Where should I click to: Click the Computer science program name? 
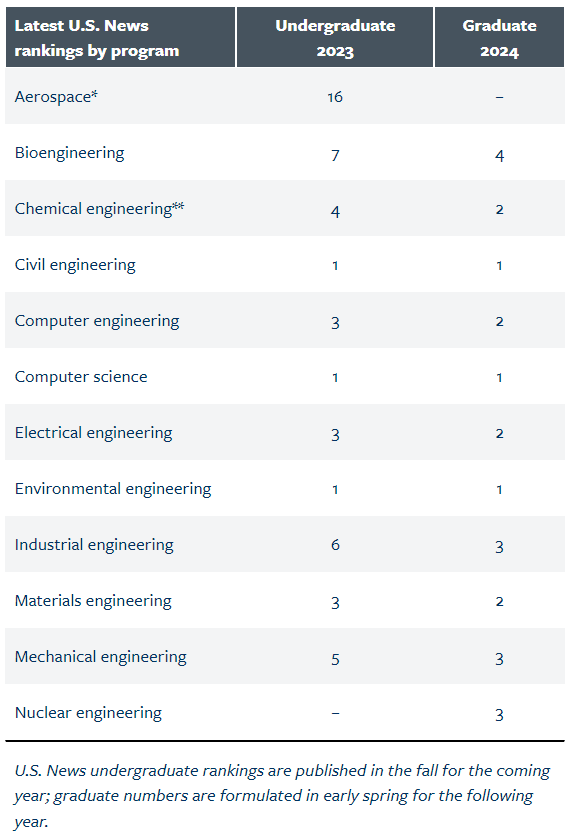(81, 376)
